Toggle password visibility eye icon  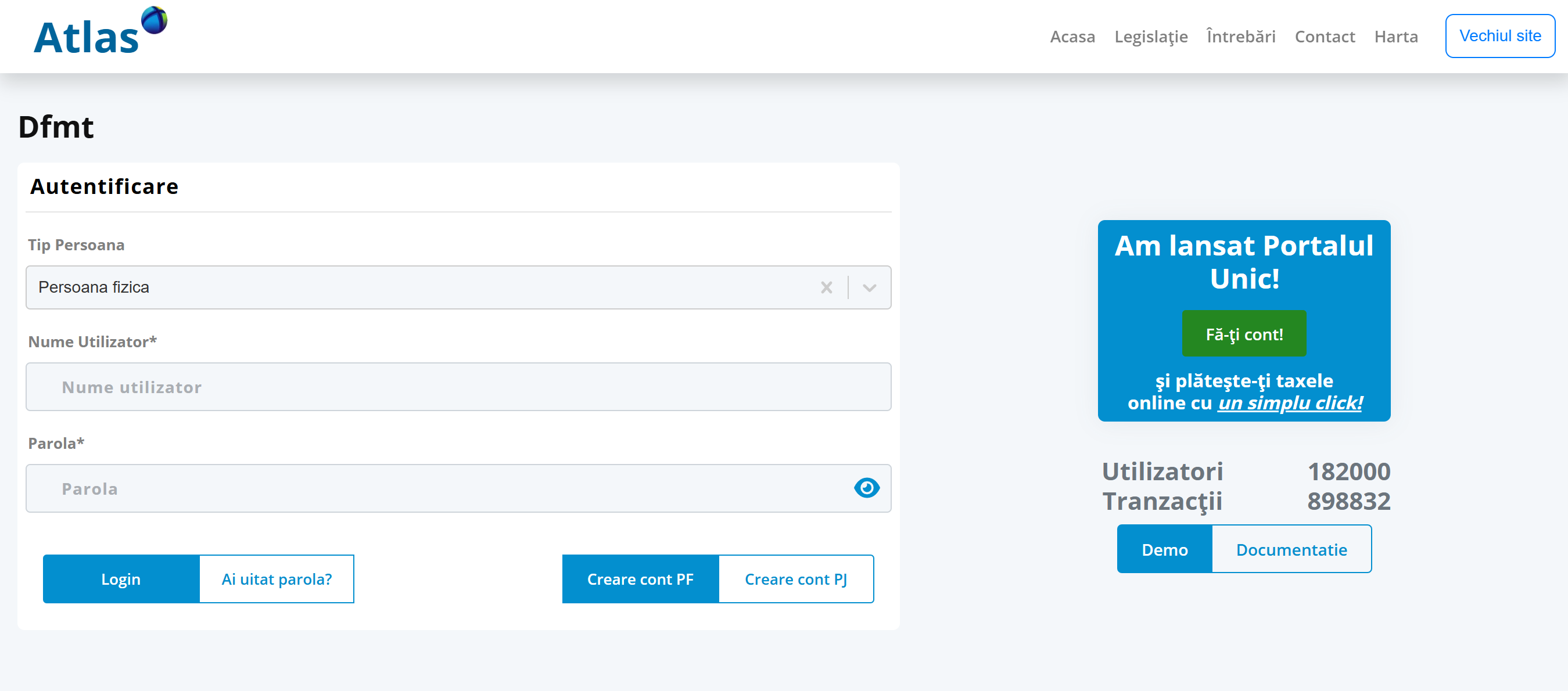(866, 488)
